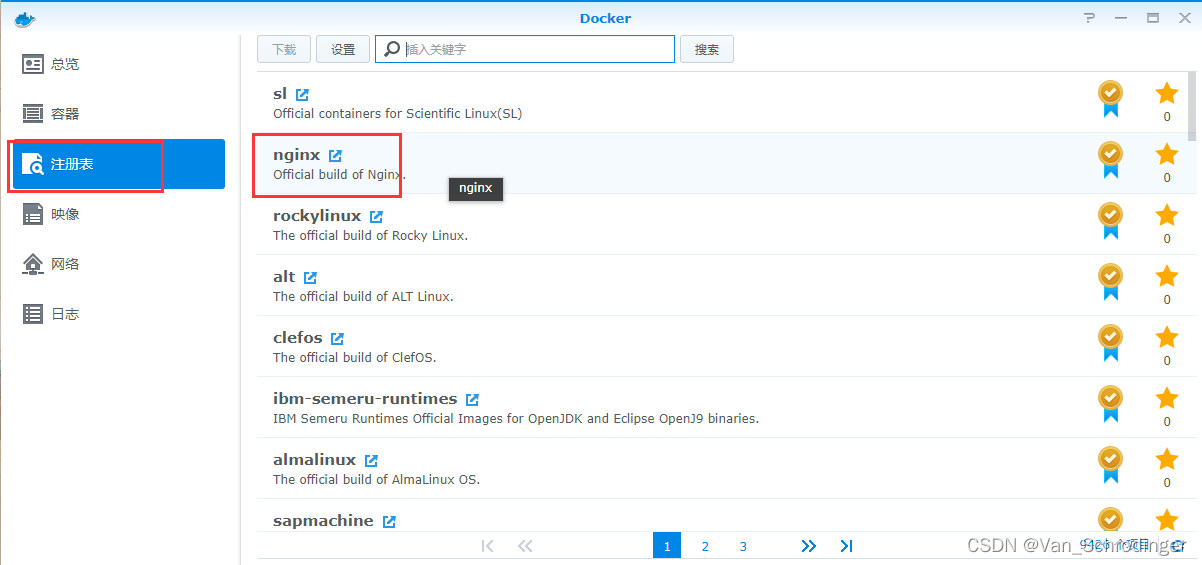Click 'The official build of ClefOS.' text
This screenshot has width=1202, height=565.
tap(355, 358)
